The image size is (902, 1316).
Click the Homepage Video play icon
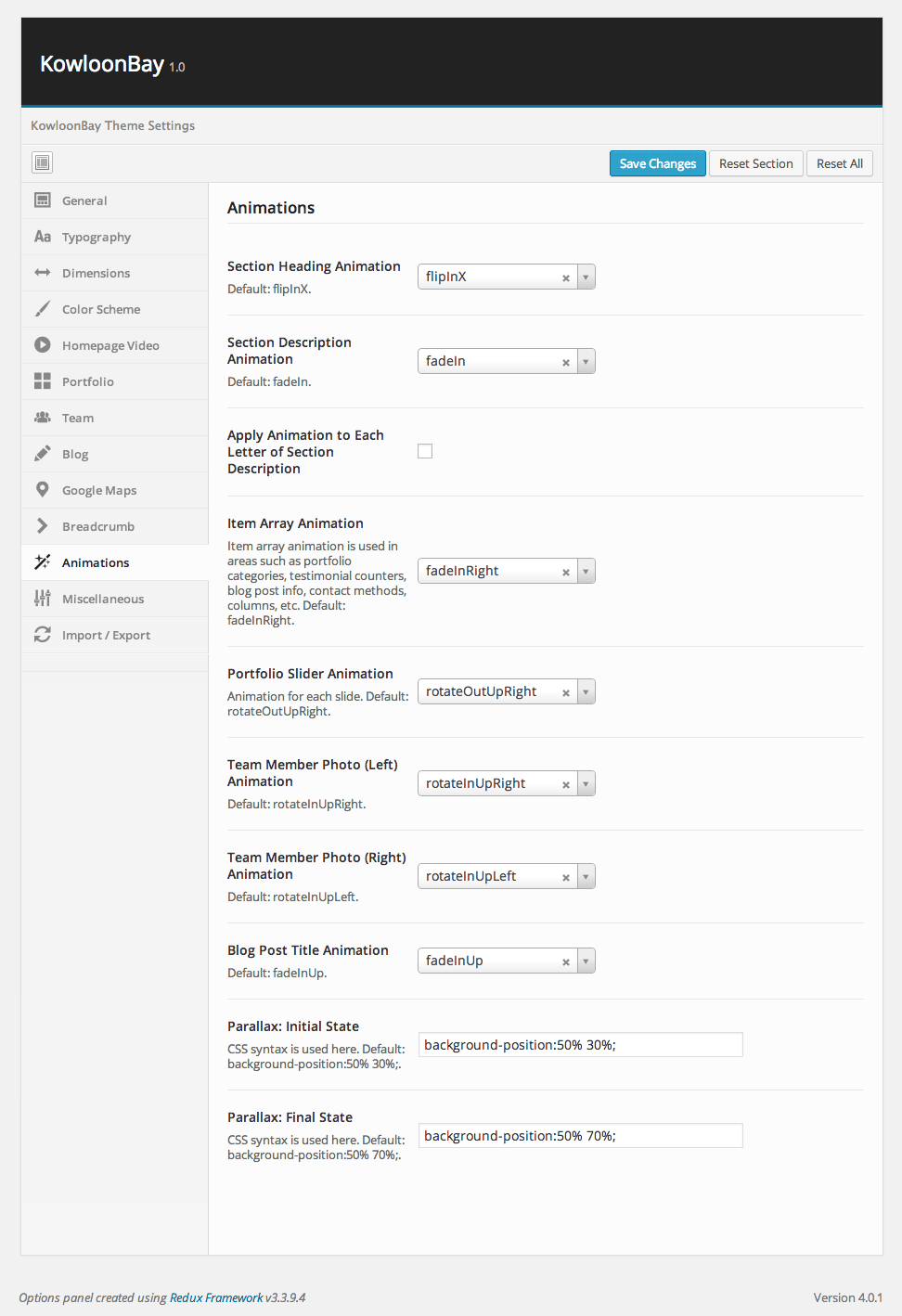click(43, 345)
